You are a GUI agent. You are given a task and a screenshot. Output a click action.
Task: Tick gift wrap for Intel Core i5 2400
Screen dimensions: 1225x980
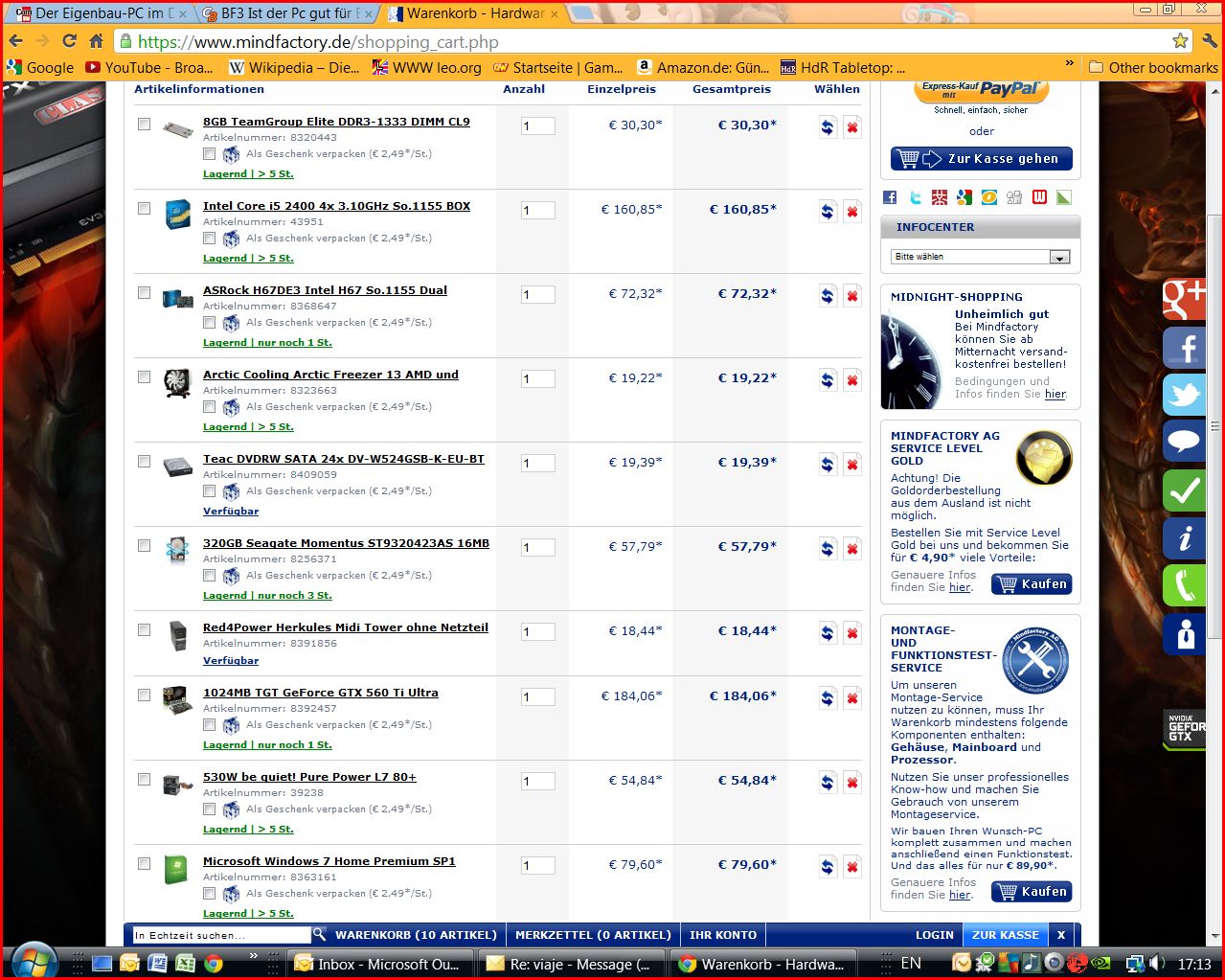tap(209, 238)
